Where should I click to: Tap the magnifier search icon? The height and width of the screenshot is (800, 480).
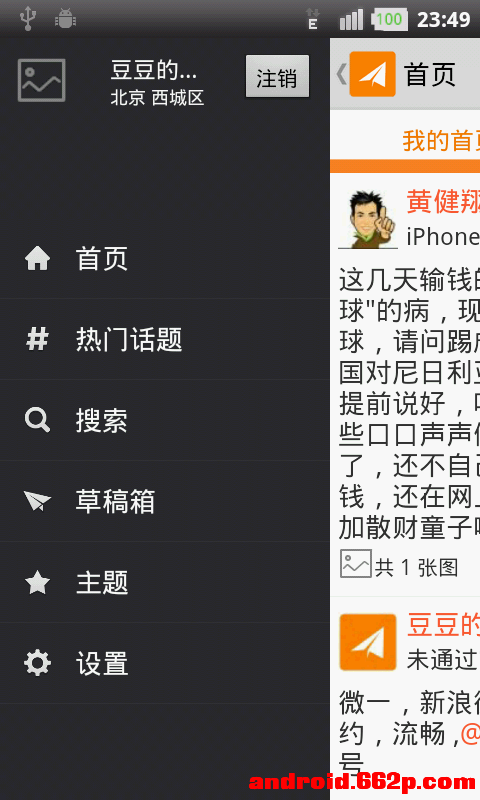38,420
